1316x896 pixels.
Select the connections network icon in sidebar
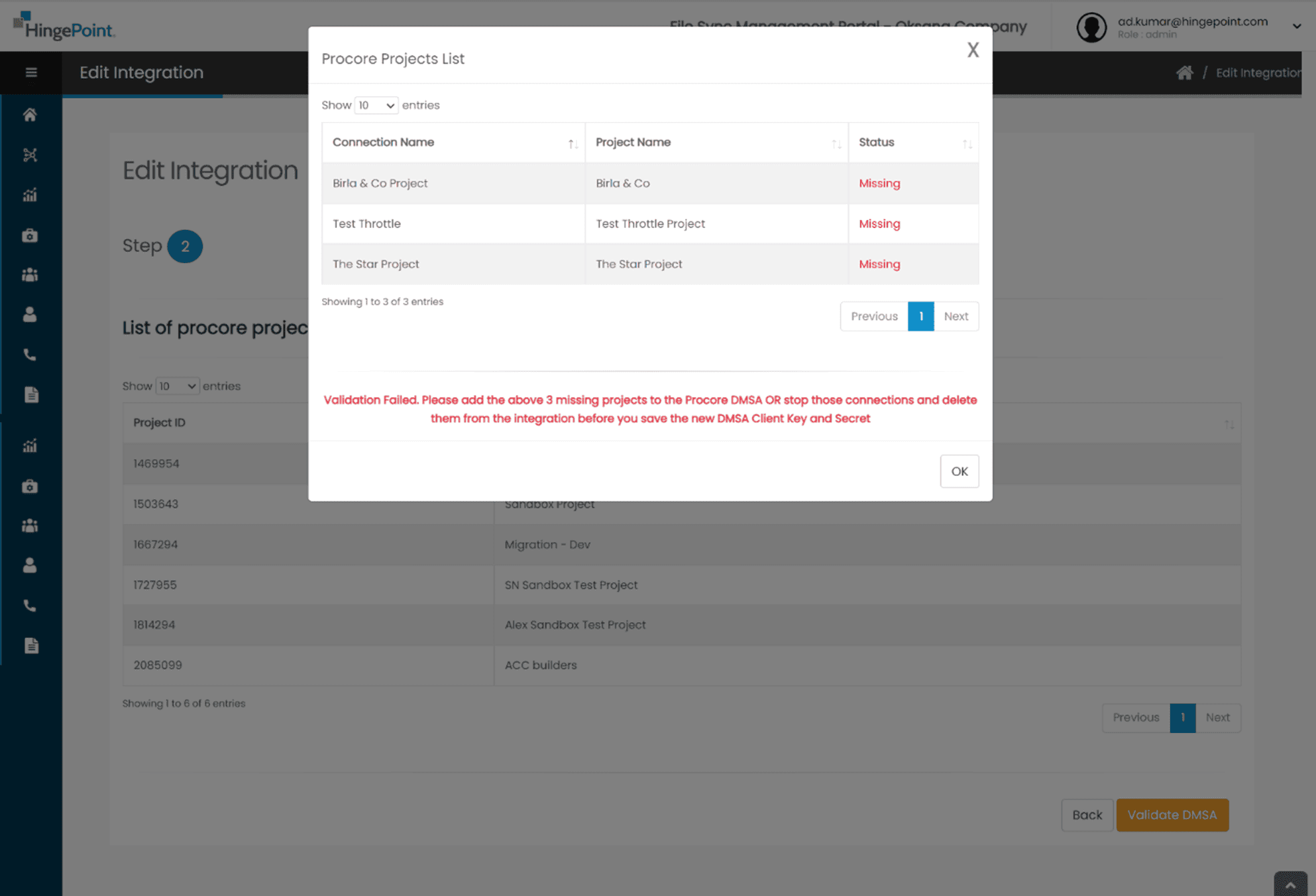coord(30,154)
